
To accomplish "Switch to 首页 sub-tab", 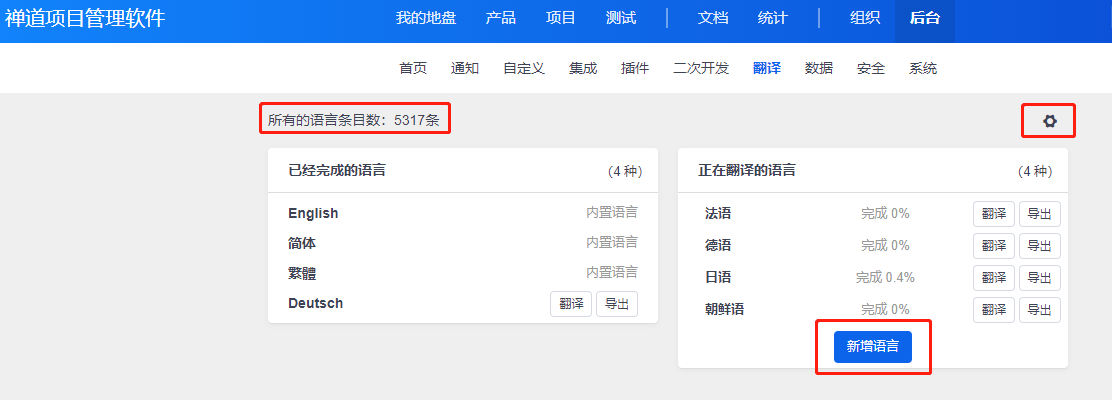I will tap(413, 69).
